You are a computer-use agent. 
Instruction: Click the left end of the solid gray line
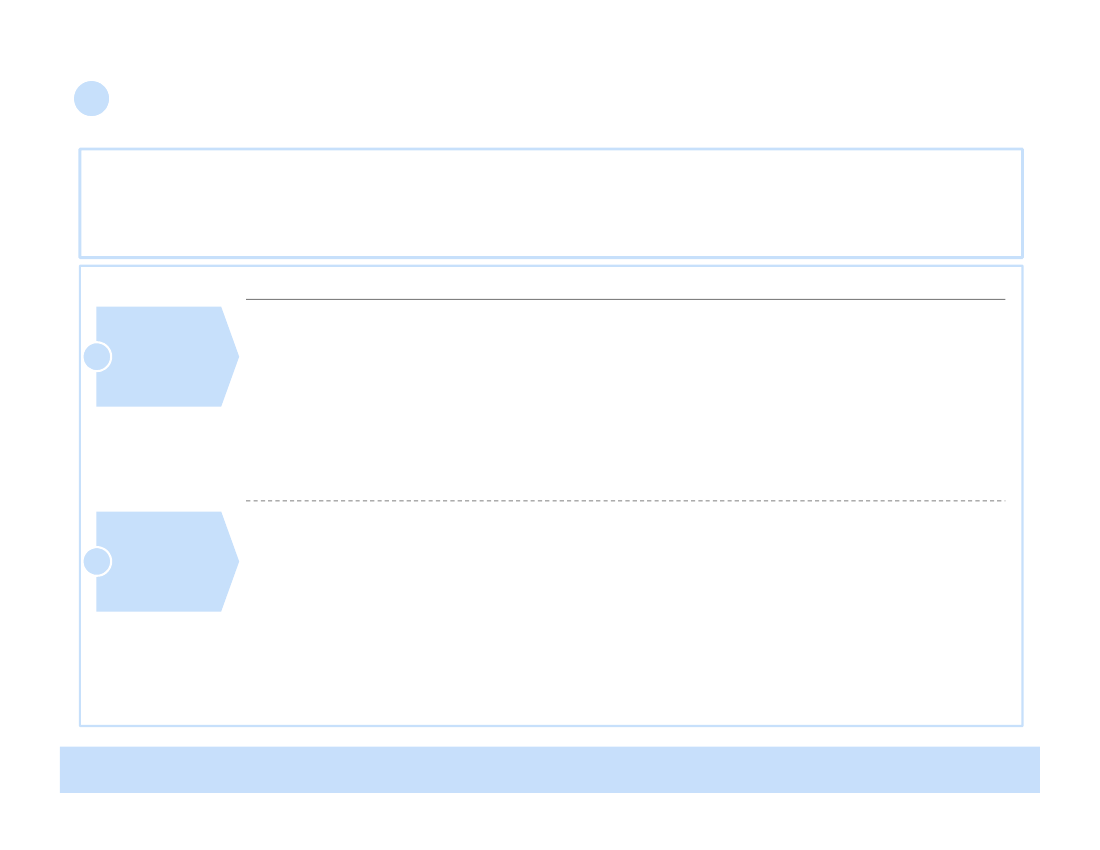click(248, 299)
